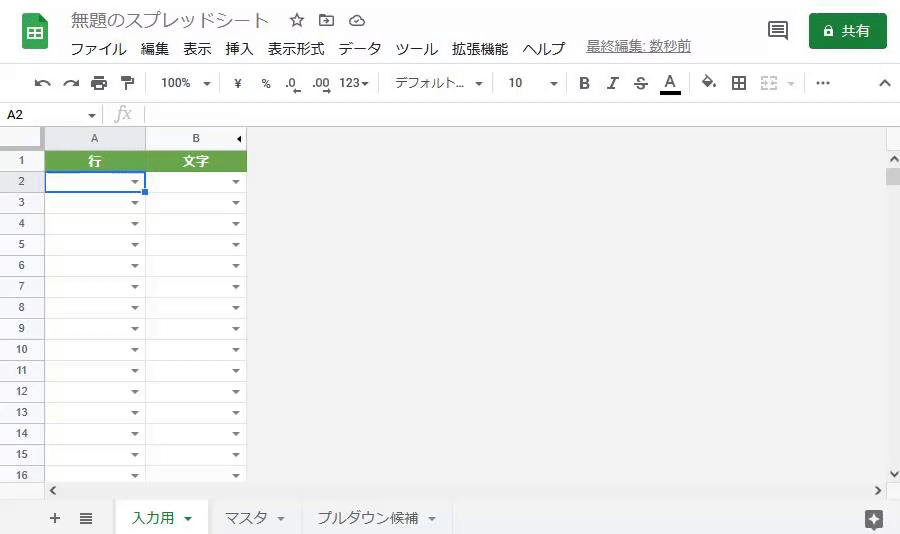Image resolution: width=900 pixels, height=534 pixels.
Task: Open the text color picker
Action: (x=670, y=84)
